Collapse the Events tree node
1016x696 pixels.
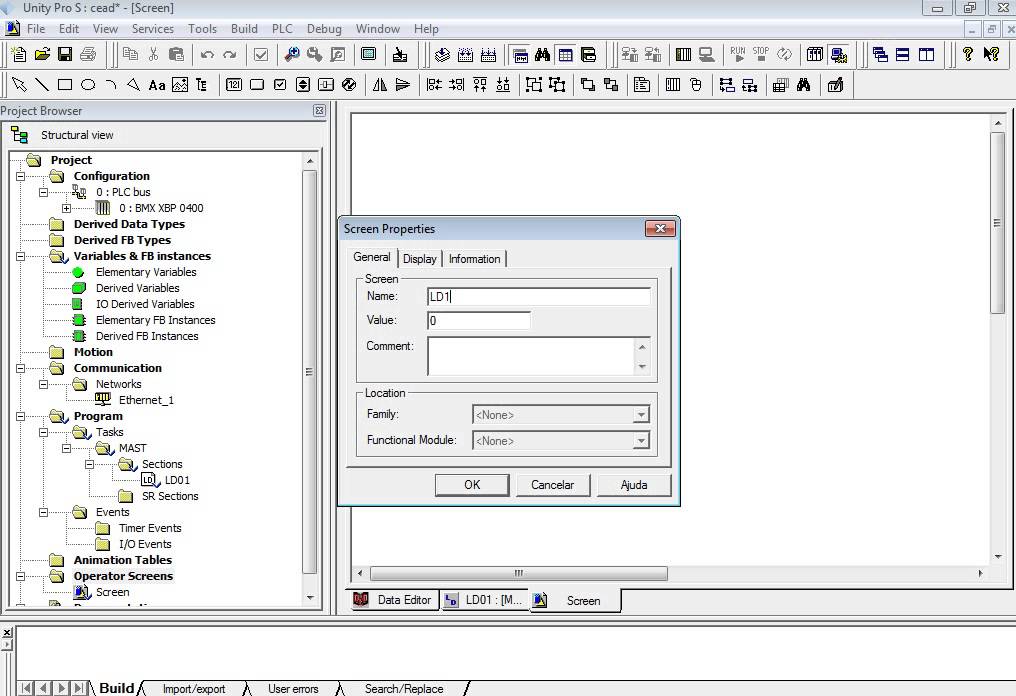click(43, 513)
